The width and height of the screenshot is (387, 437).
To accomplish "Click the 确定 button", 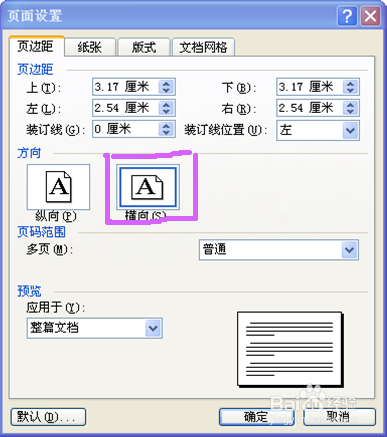I will click(x=256, y=417).
